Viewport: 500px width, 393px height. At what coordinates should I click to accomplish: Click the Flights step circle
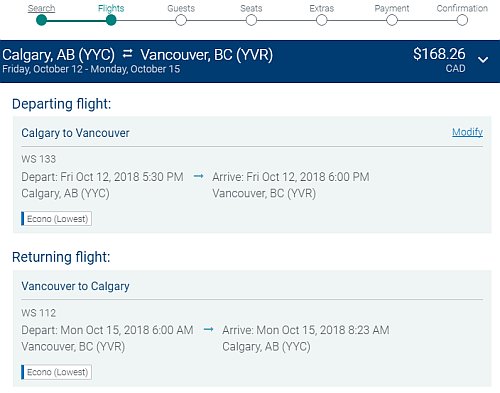click(x=111, y=20)
